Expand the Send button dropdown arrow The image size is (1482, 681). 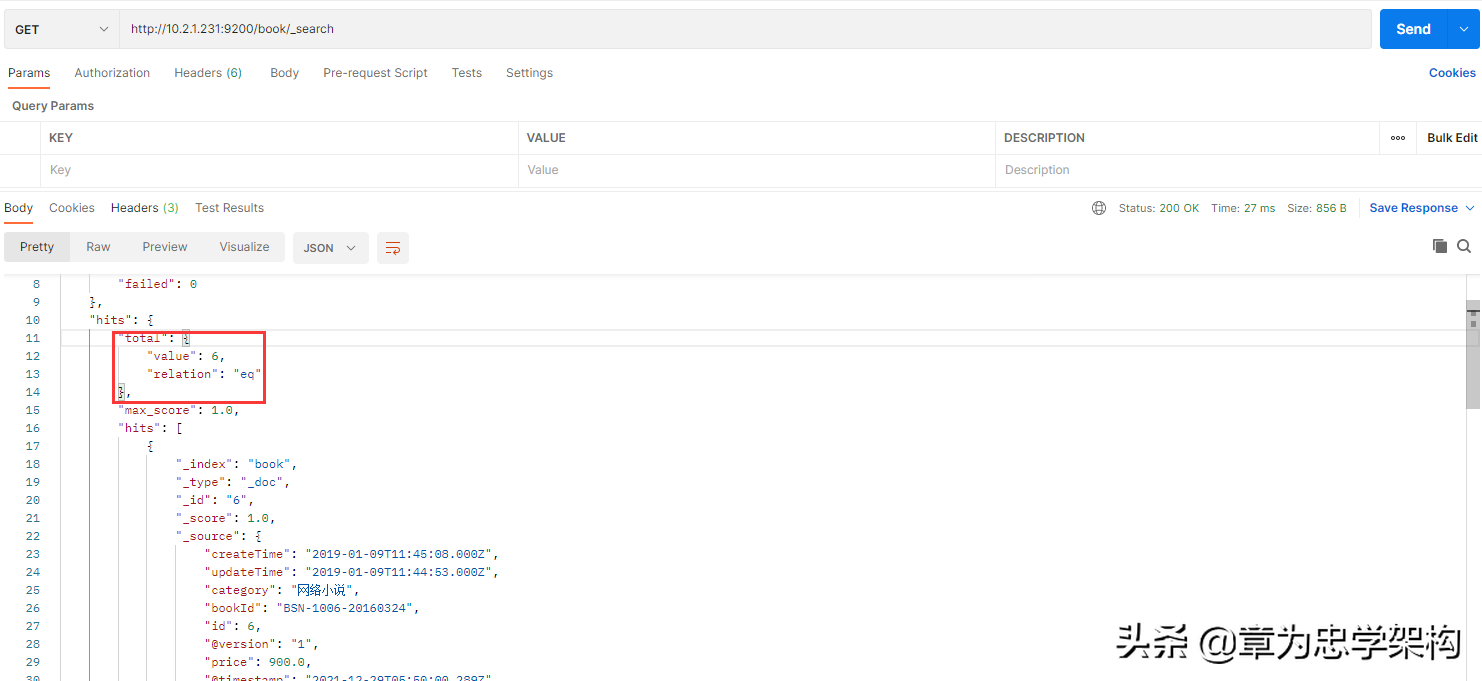(1464, 29)
